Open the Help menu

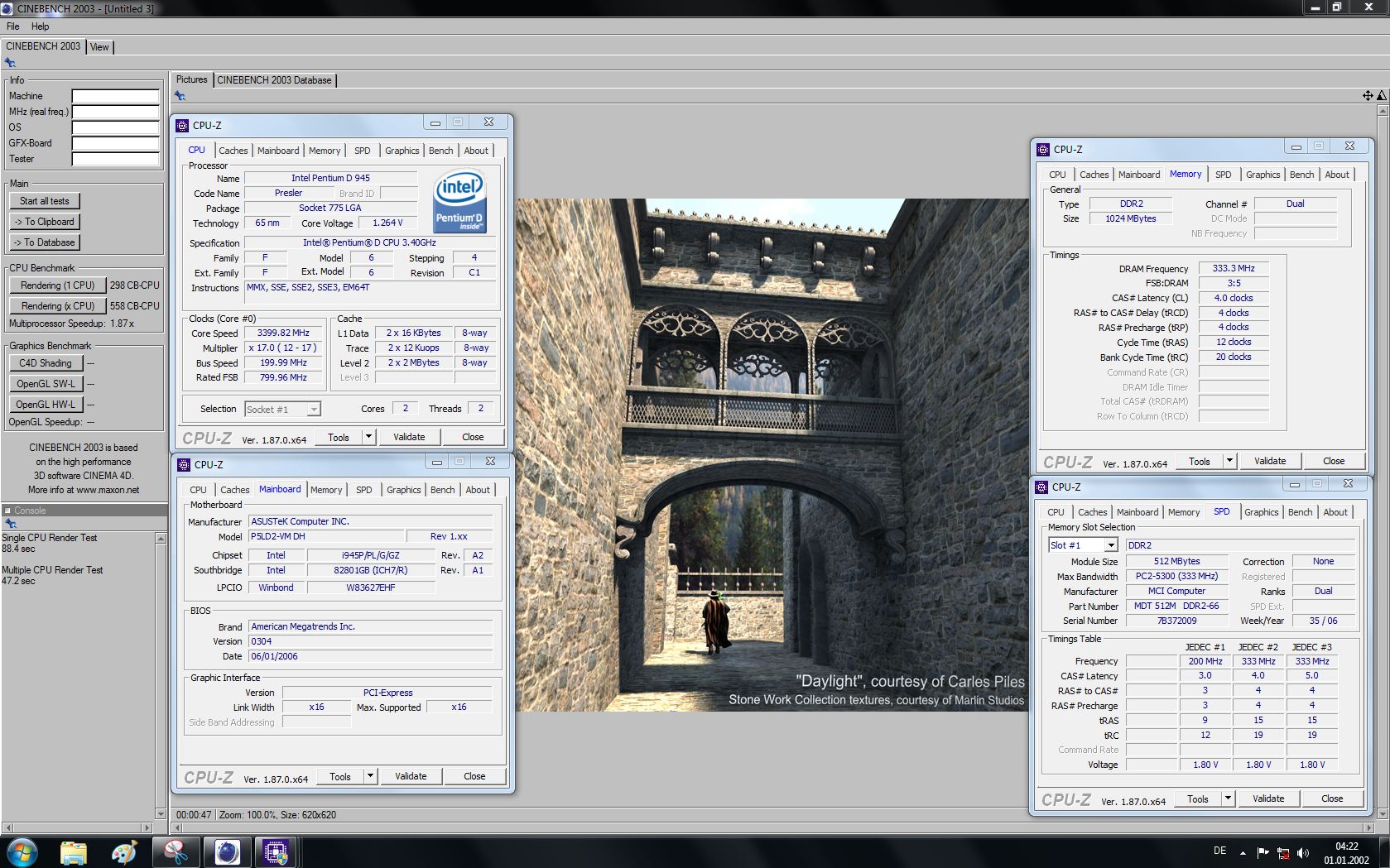(x=40, y=26)
